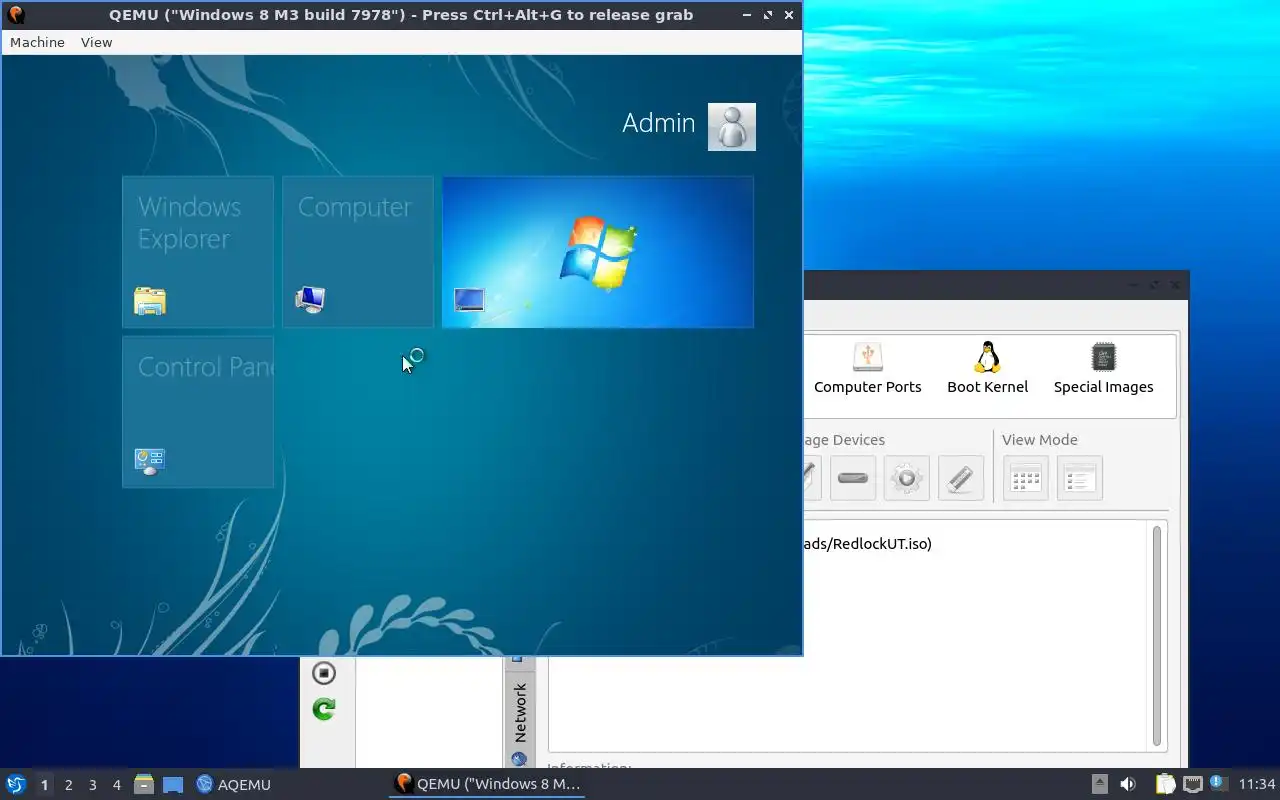Switch to Computer Ports tab in AQEMU
This screenshot has width=1280, height=800.
coord(868,369)
